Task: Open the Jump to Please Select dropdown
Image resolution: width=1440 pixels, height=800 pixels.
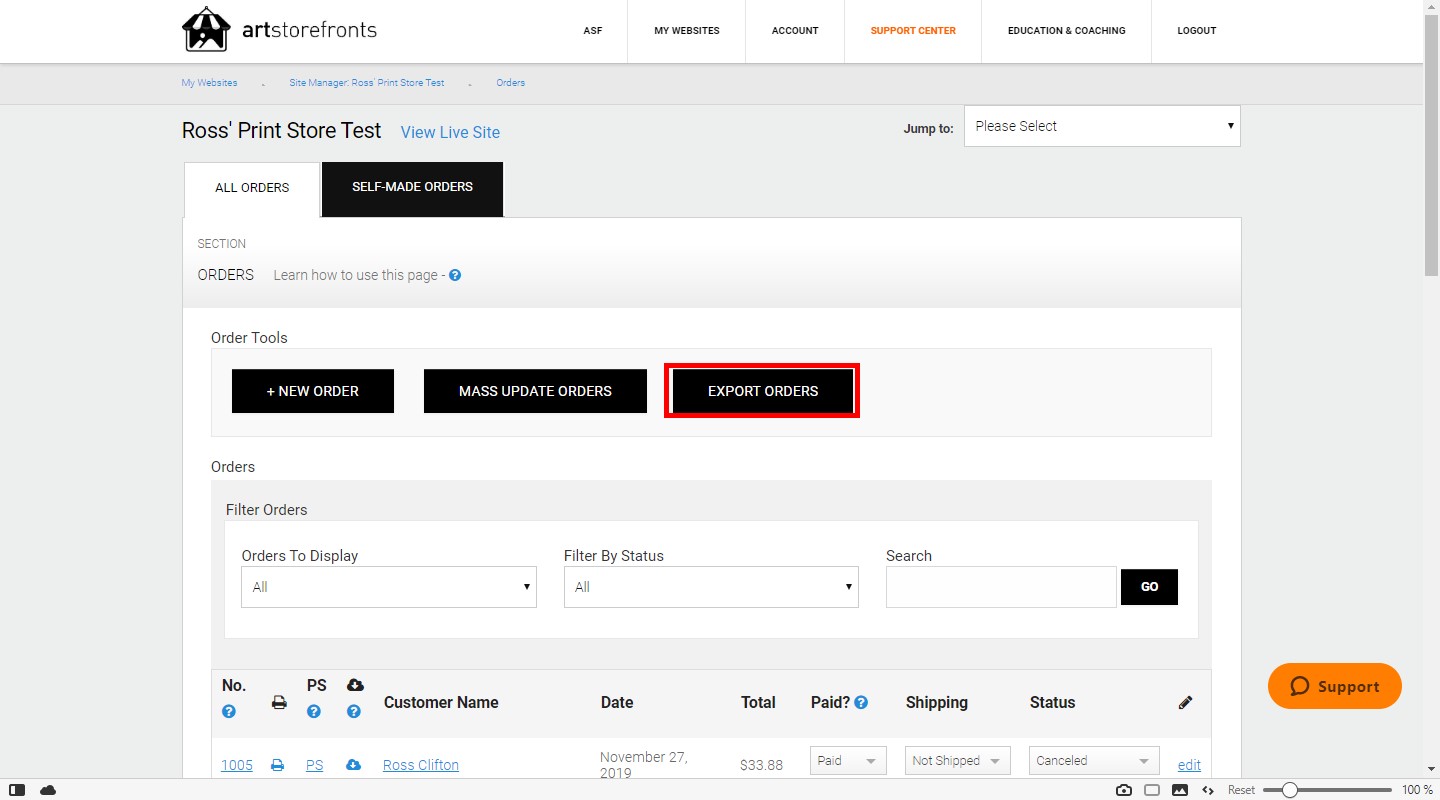Action: [1102, 126]
